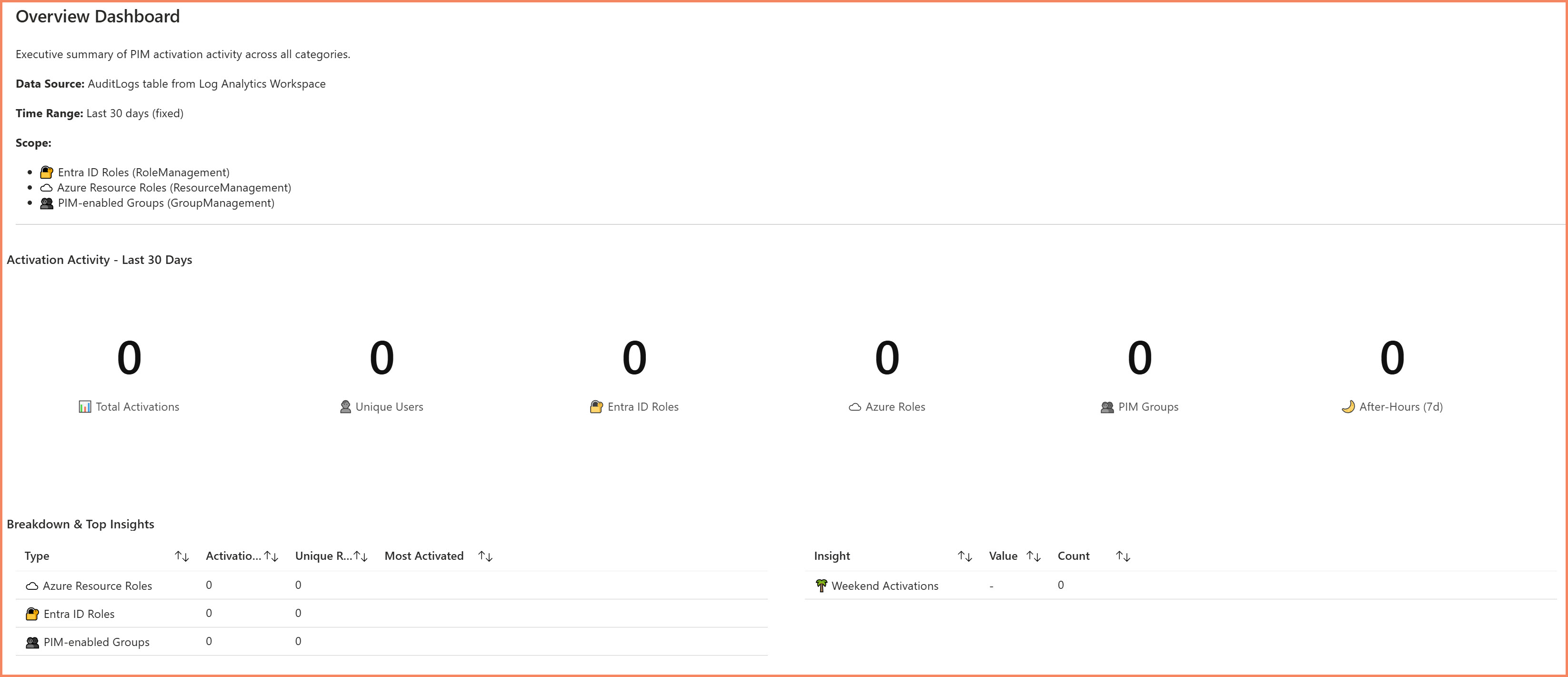Click the moon icon beside After-Hours (7d)
1568x677 pixels.
pyautogui.click(x=1350, y=406)
